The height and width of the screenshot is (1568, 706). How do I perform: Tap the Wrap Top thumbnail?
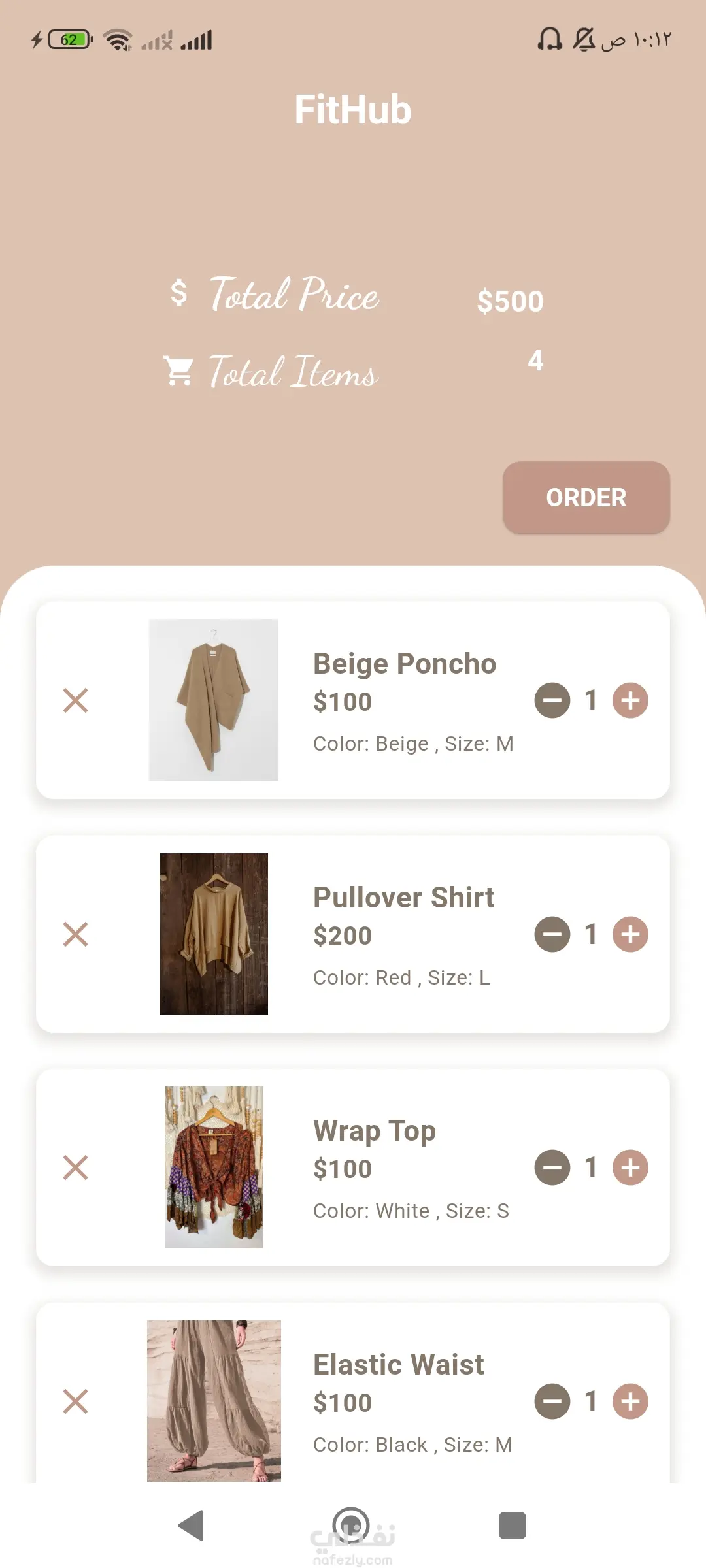tap(214, 1167)
